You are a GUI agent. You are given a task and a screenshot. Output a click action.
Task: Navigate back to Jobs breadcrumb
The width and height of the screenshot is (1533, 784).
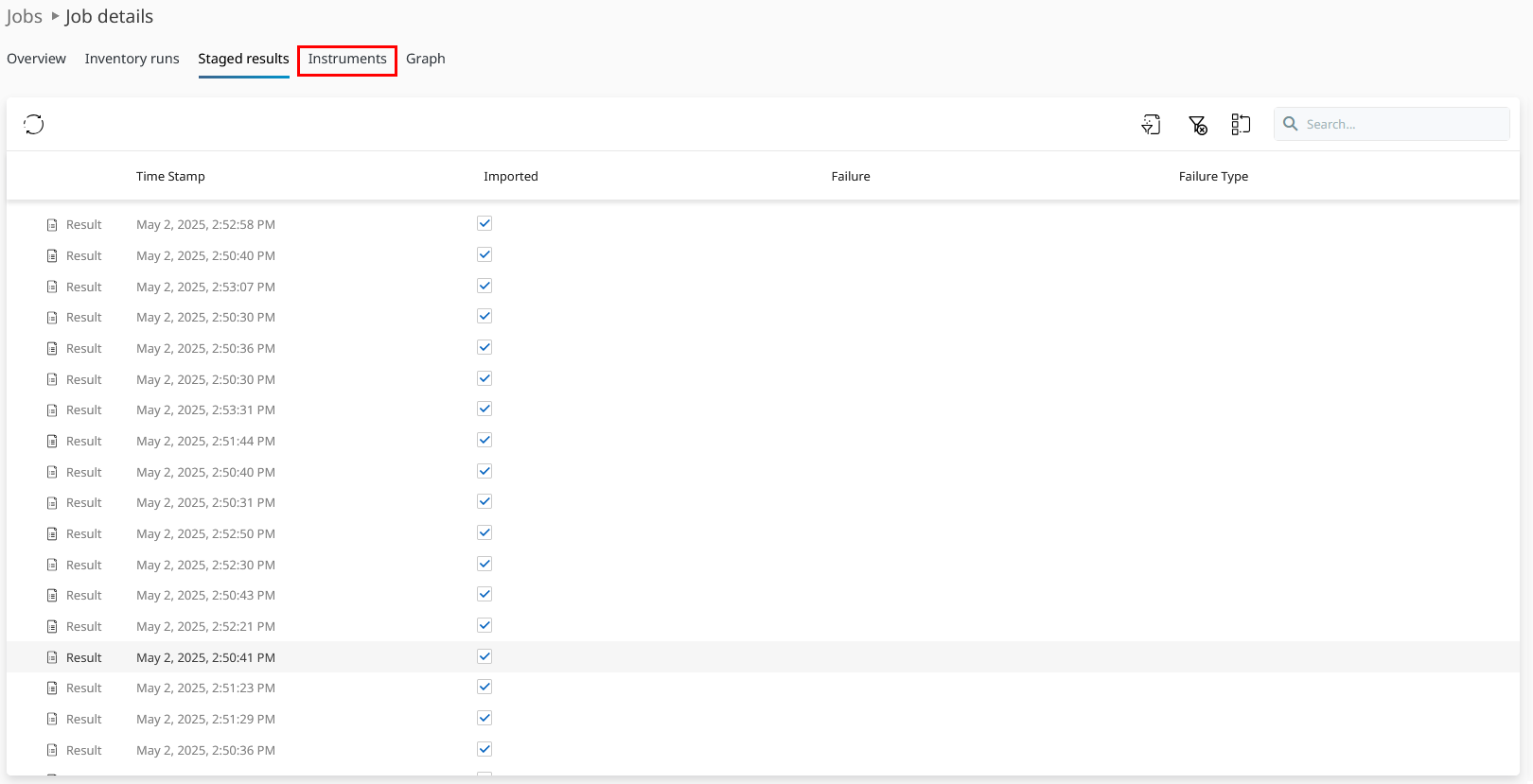pos(25,16)
